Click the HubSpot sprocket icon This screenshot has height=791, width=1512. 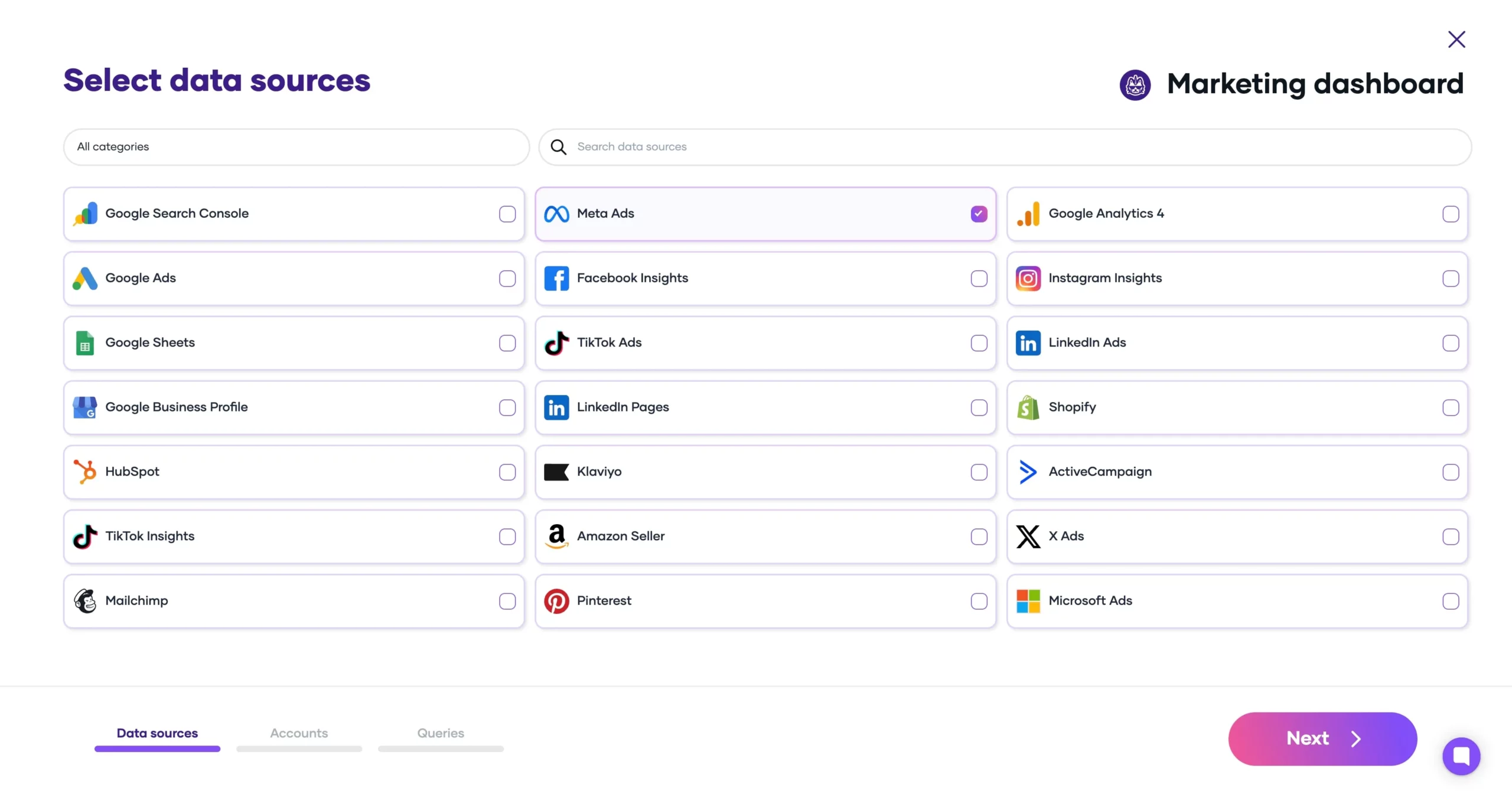coord(85,472)
